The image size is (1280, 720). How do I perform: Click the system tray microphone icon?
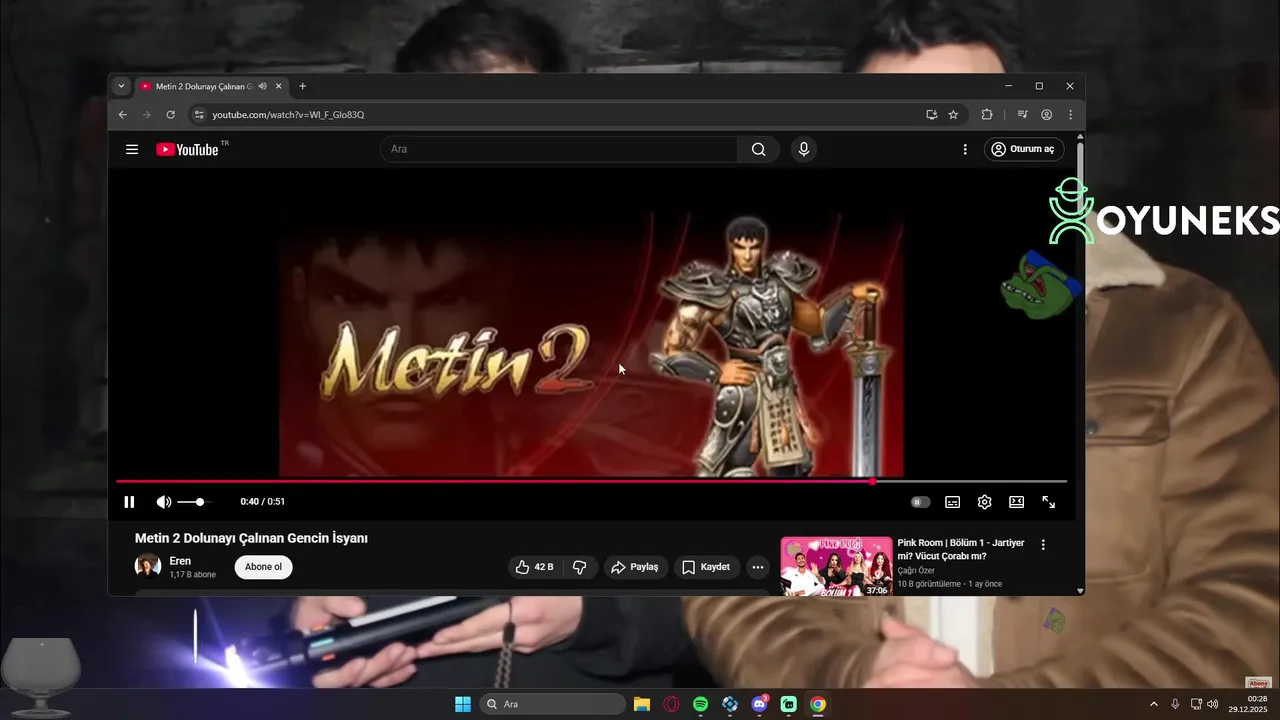(1175, 704)
